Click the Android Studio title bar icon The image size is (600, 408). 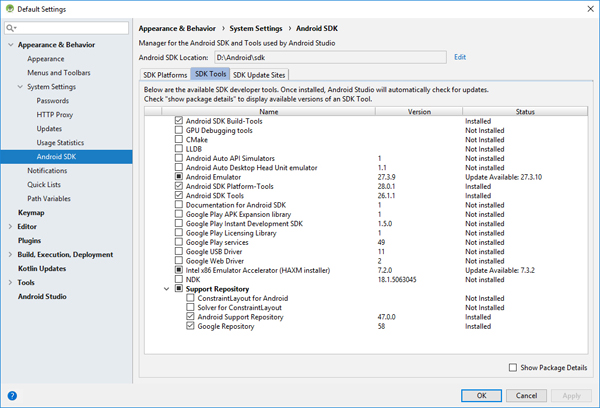[x=9, y=8]
